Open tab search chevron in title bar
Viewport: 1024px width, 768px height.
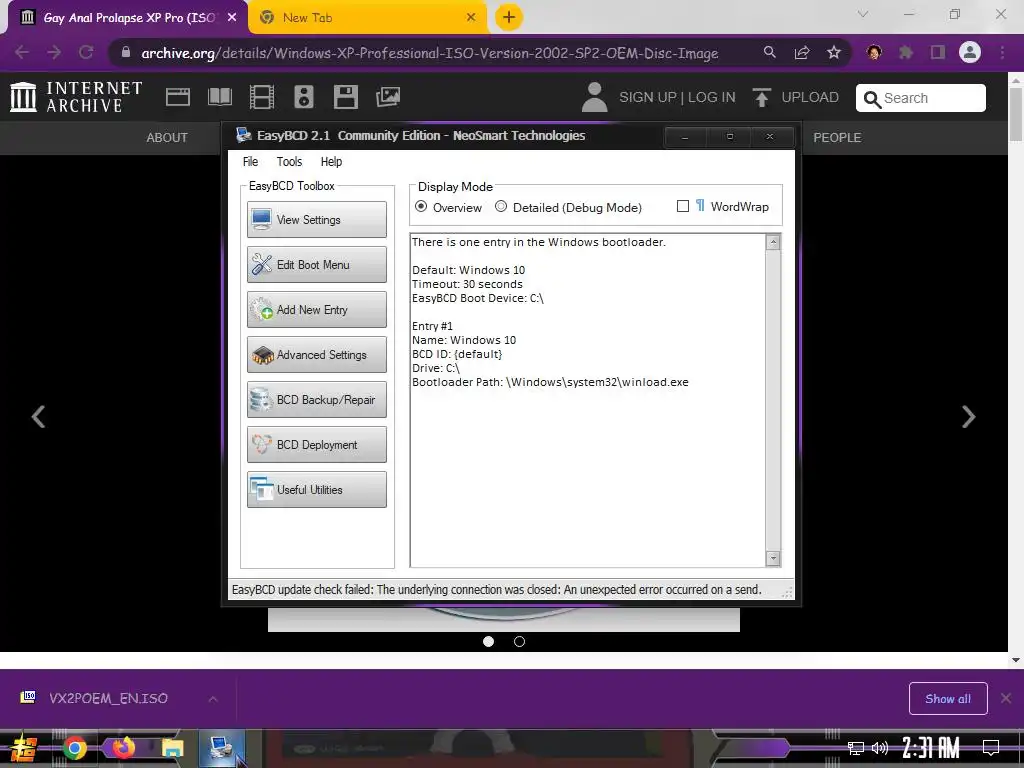863,14
